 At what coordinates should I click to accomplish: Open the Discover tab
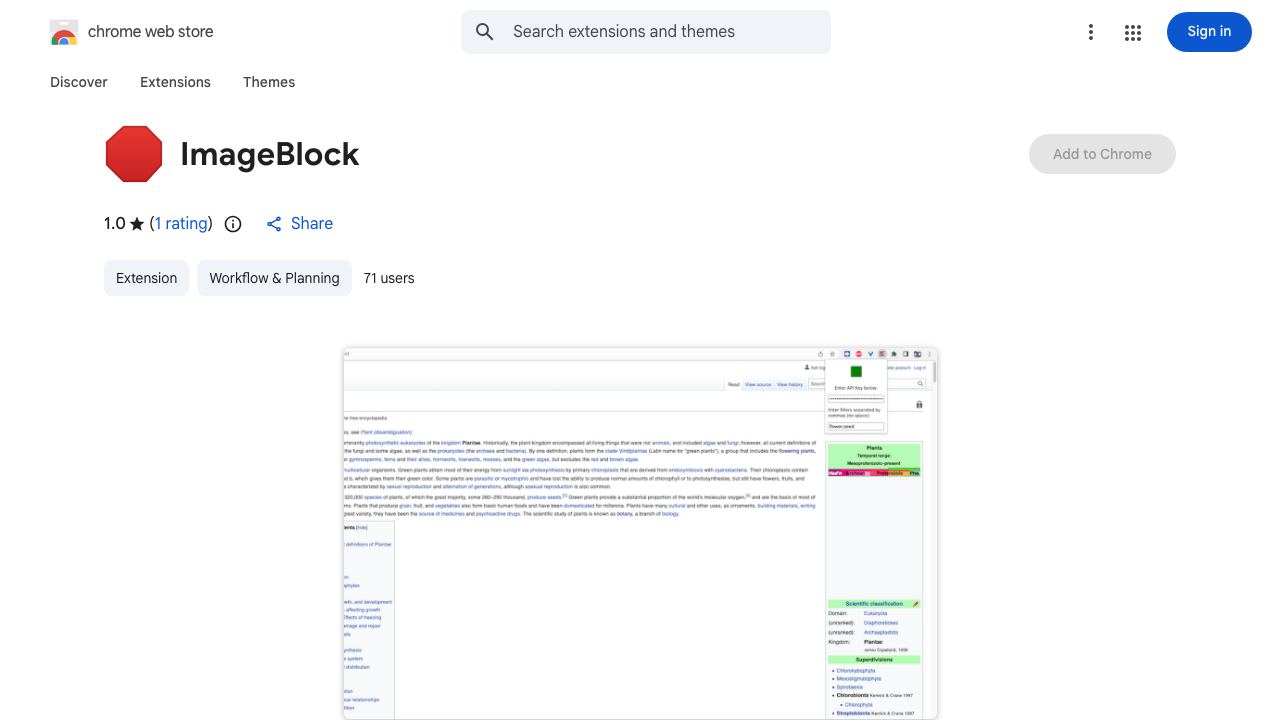tap(79, 82)
